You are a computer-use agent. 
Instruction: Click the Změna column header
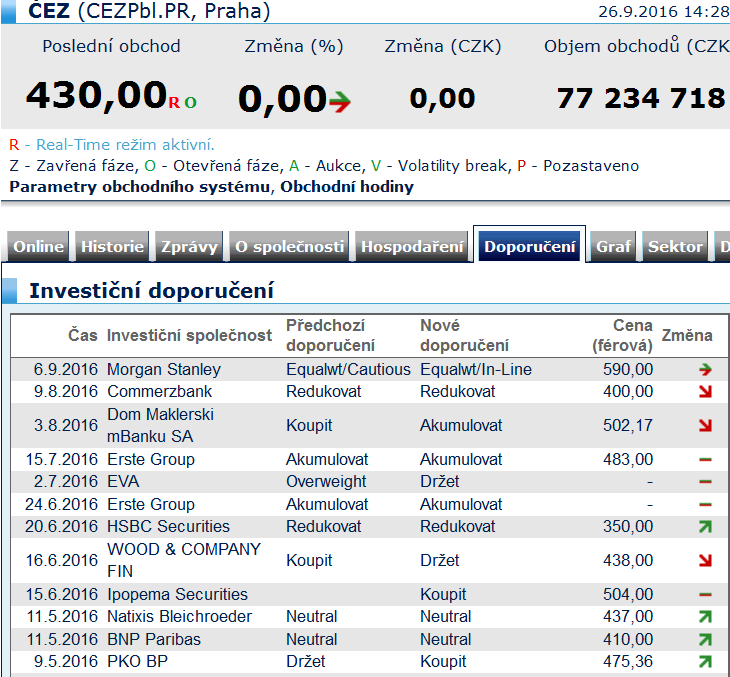[x=687, y=335]
